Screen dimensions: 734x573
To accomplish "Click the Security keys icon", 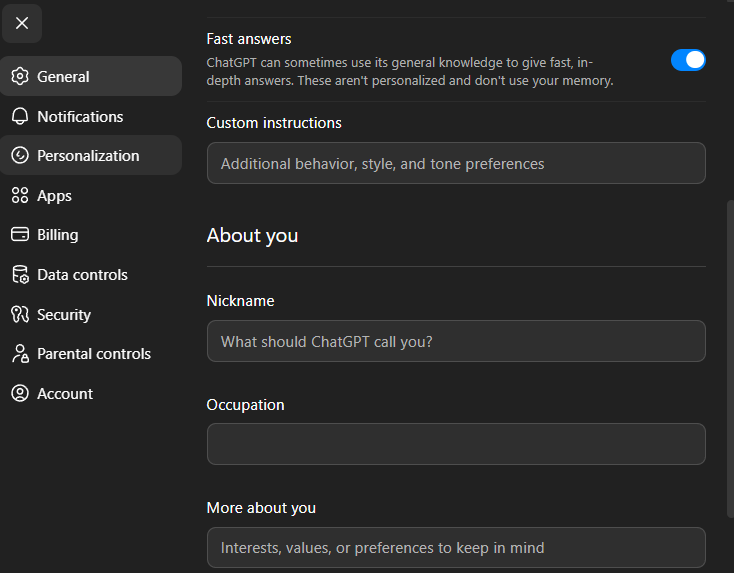I will pyautogui.click(x=20, y=314).
